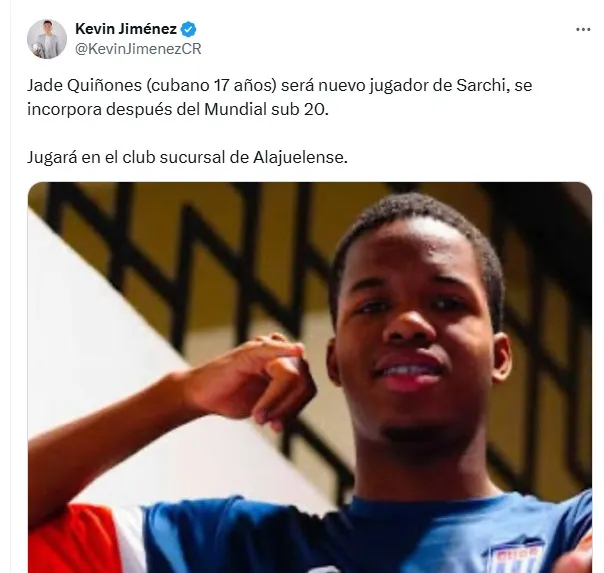Image resolution: width=604 pixels, height=573 pixels.
Task: Open the Kevin Jiménez display name link
Action: [x=126, y=29]
